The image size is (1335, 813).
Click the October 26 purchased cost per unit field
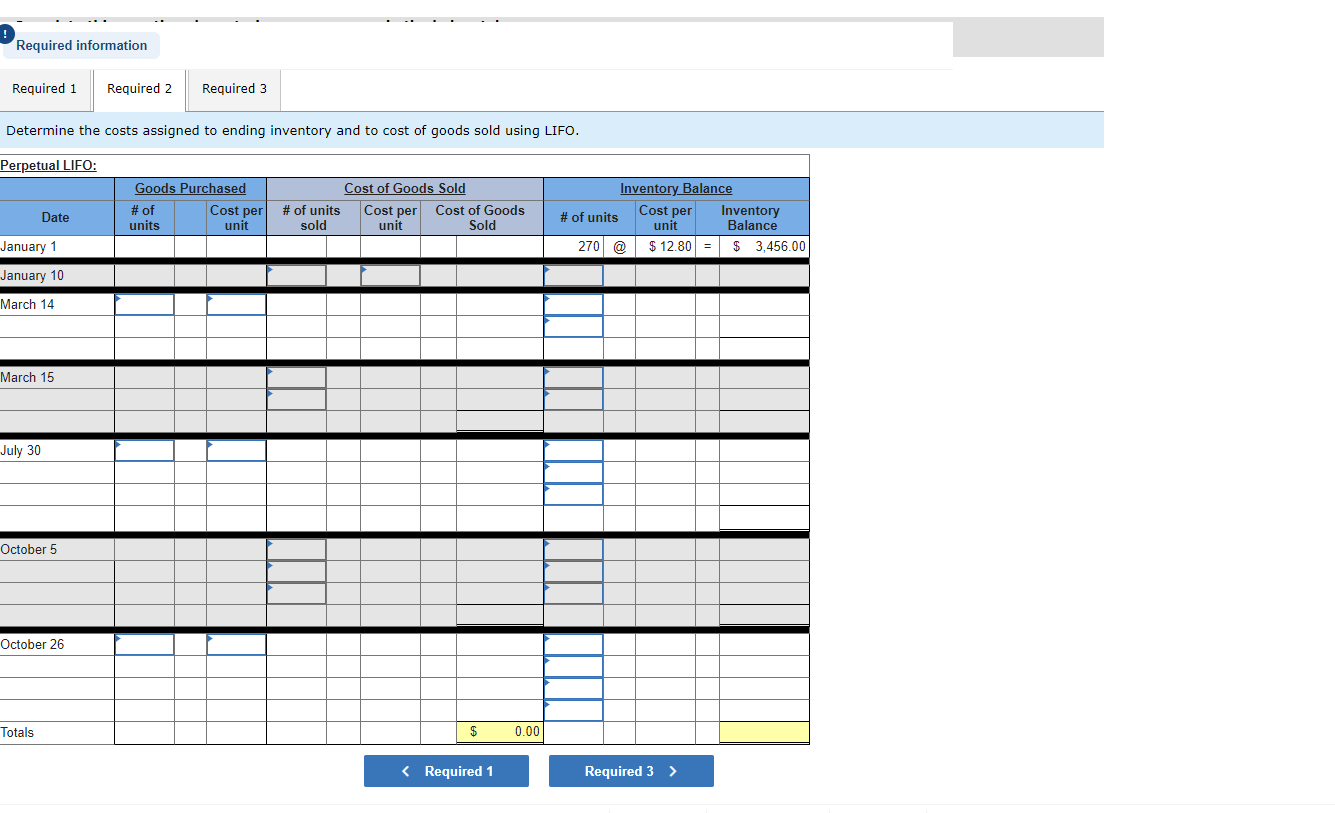pos(236,645)
